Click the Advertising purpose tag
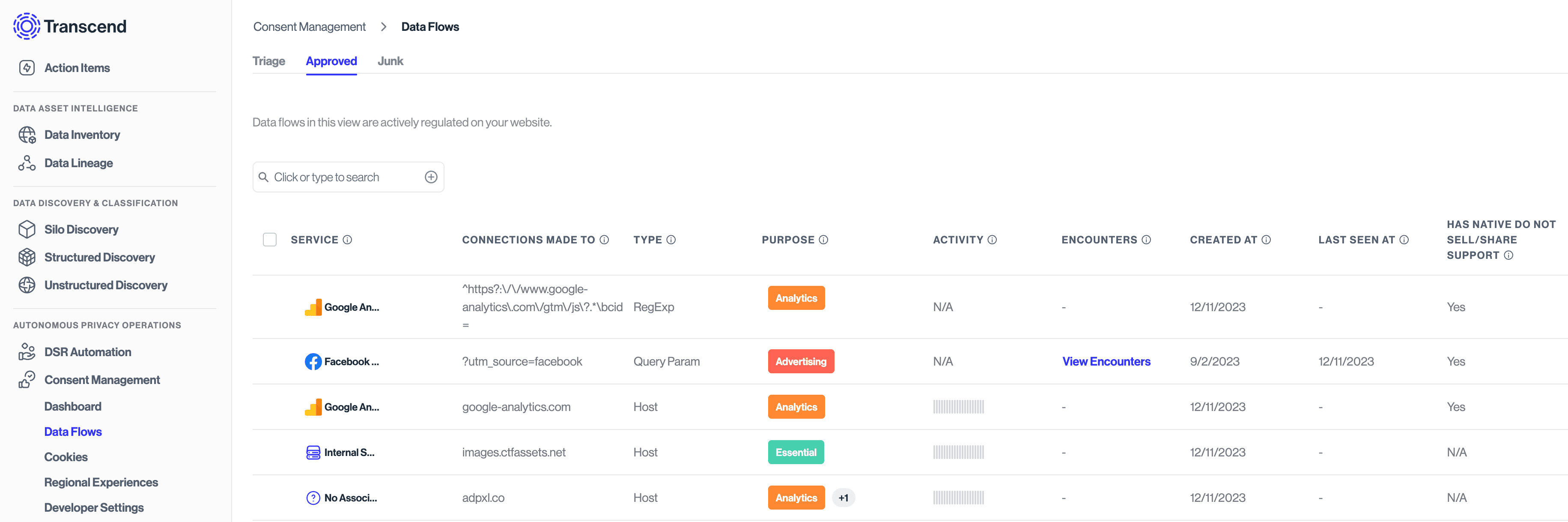Viewport: 1568px width, 522px height. [800, 362]
